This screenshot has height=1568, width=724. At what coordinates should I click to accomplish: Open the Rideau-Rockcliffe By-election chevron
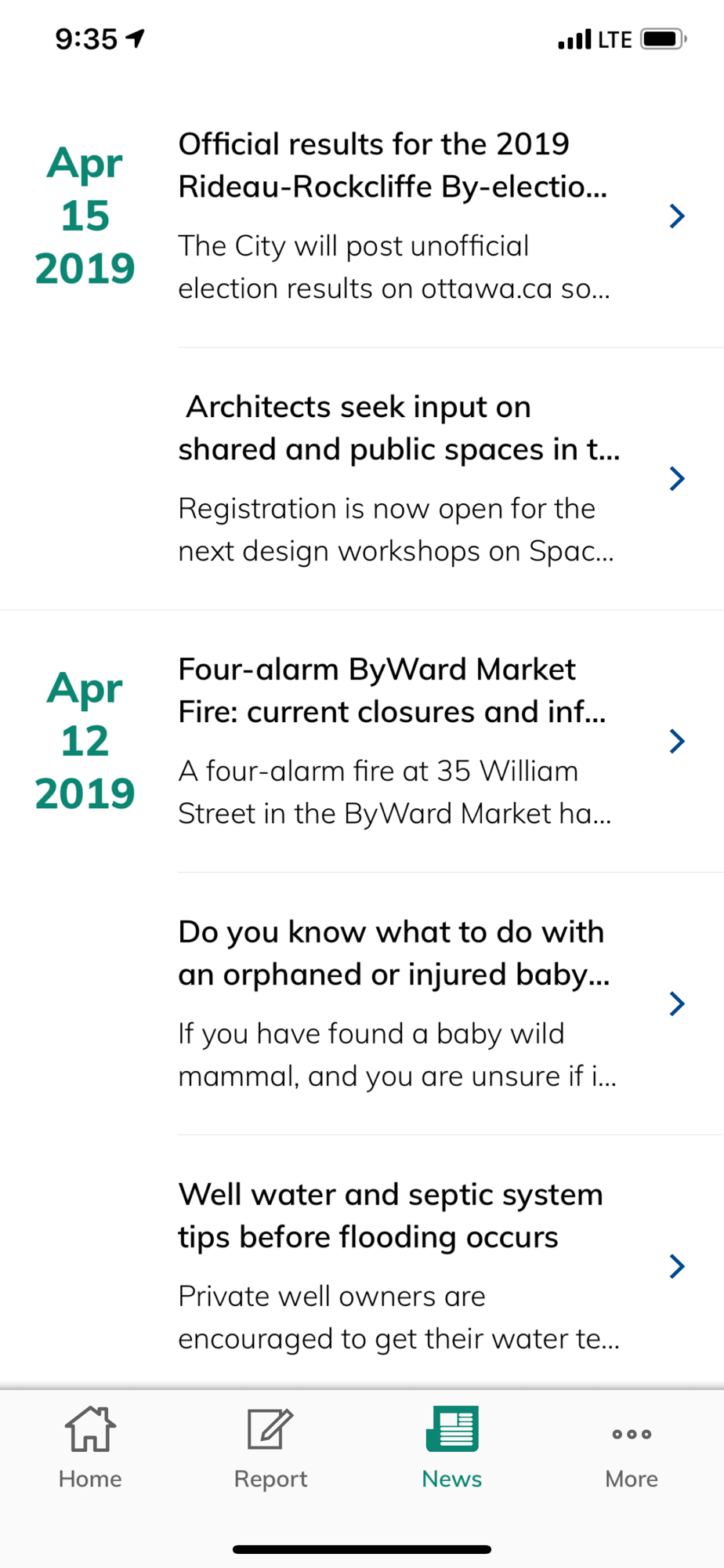pos(677,216)
